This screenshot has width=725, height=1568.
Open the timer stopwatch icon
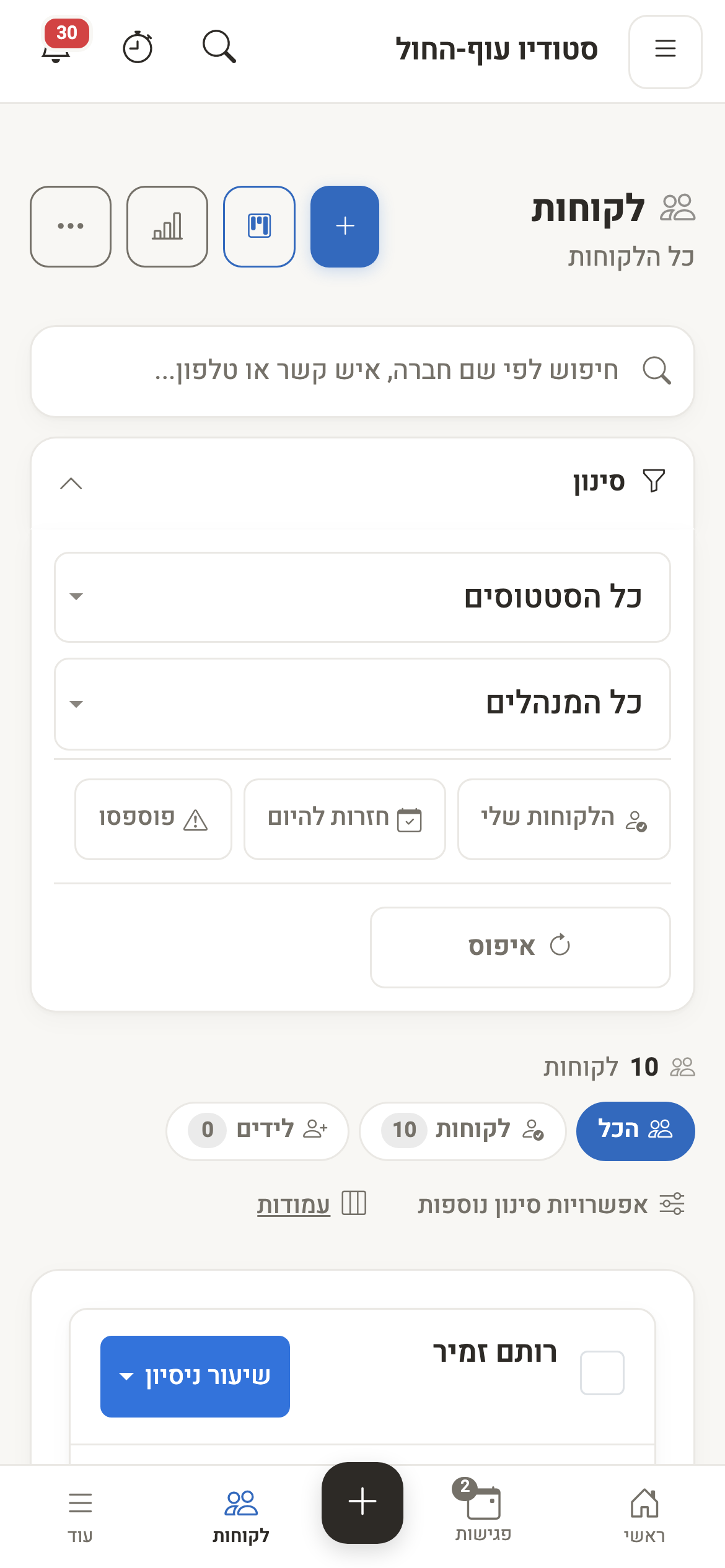pyautogui.click(x=138, y=47)
